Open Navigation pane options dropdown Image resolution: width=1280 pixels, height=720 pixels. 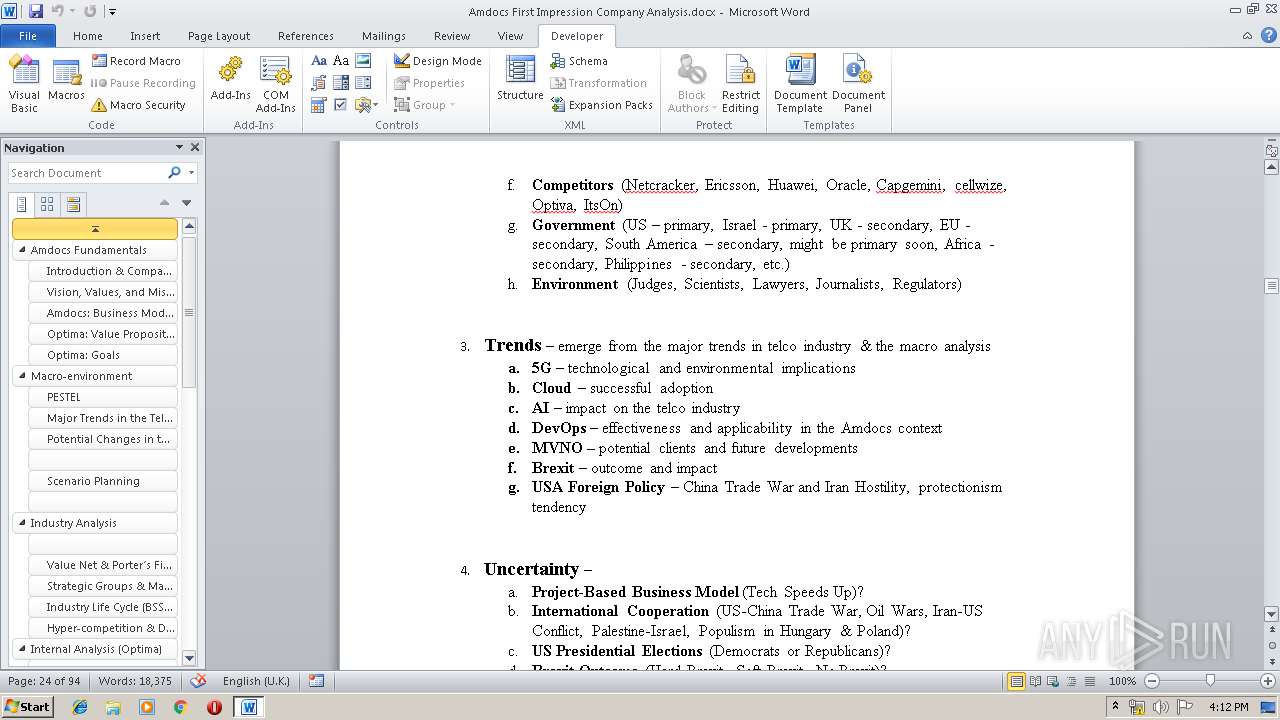[x=179, y=147]
